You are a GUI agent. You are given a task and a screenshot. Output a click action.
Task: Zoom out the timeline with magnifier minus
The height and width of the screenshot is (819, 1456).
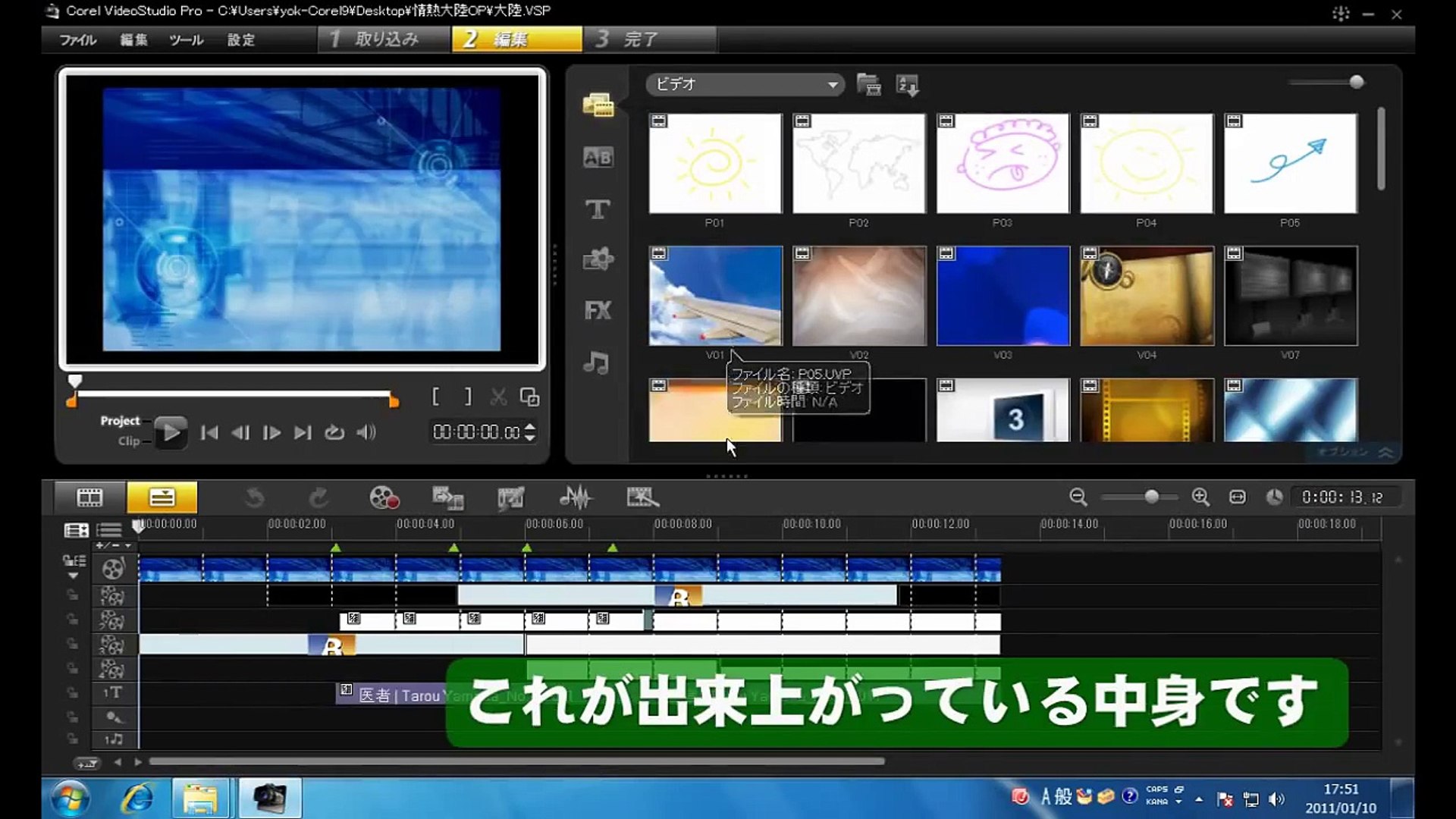pos(1078,497)
